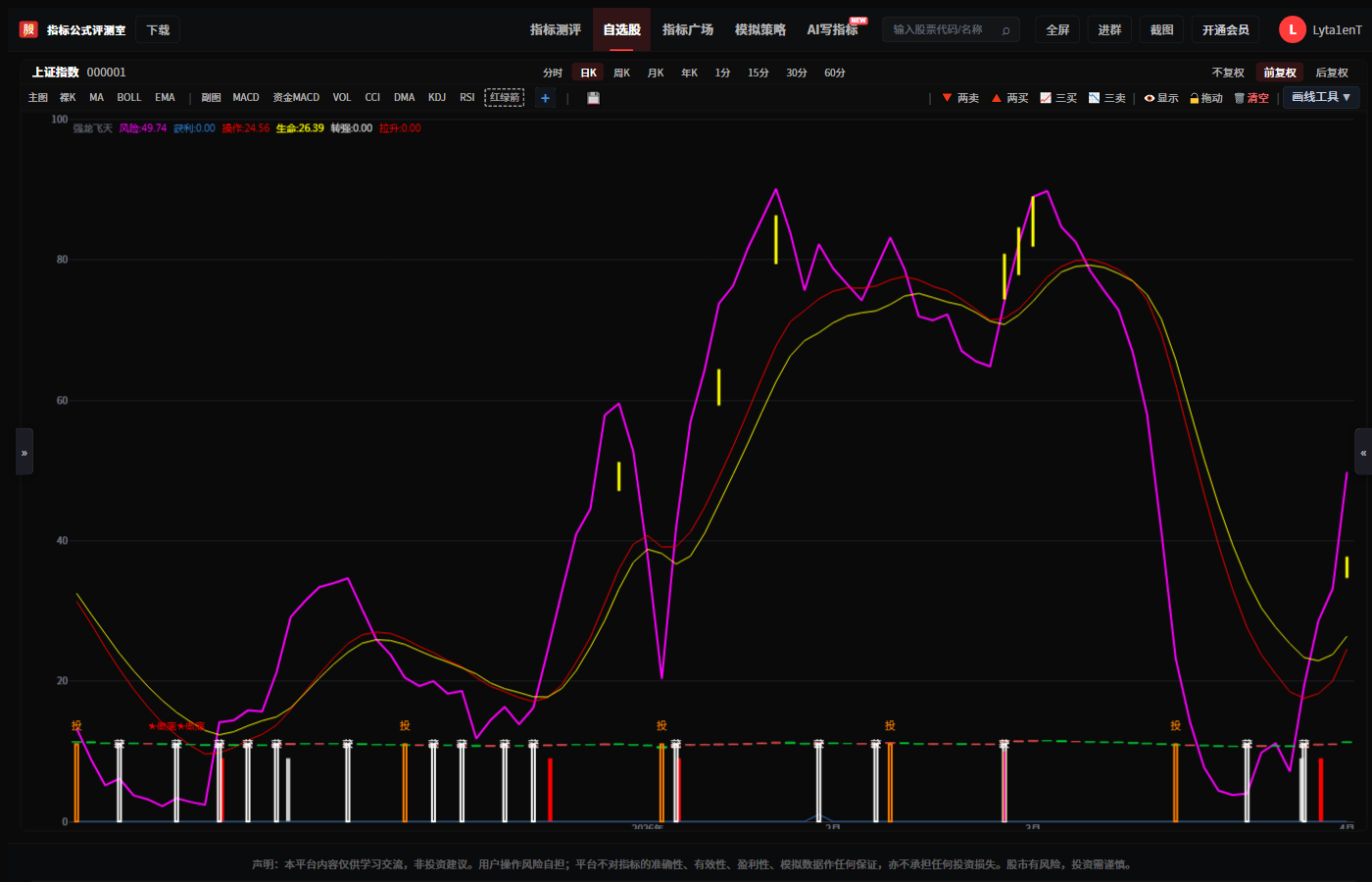Select KDJ sub-chart indicator
Image resolution: width=1372 pixels, height=882 pixels.
[437, 98]
